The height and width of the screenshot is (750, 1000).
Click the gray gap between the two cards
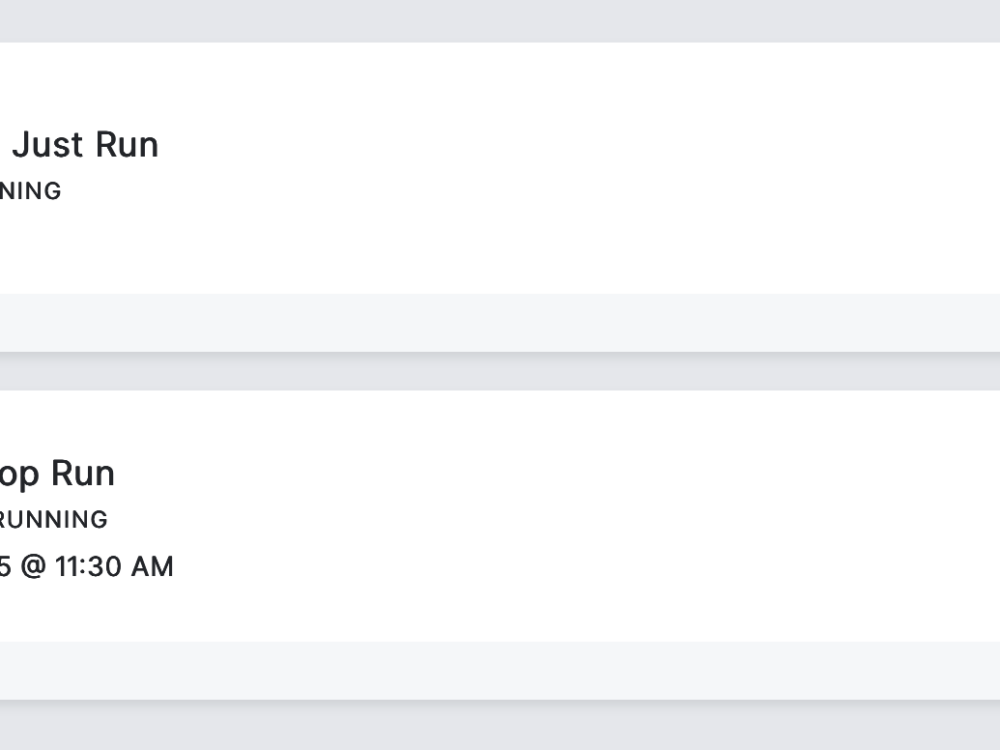(x=500, y=371)
